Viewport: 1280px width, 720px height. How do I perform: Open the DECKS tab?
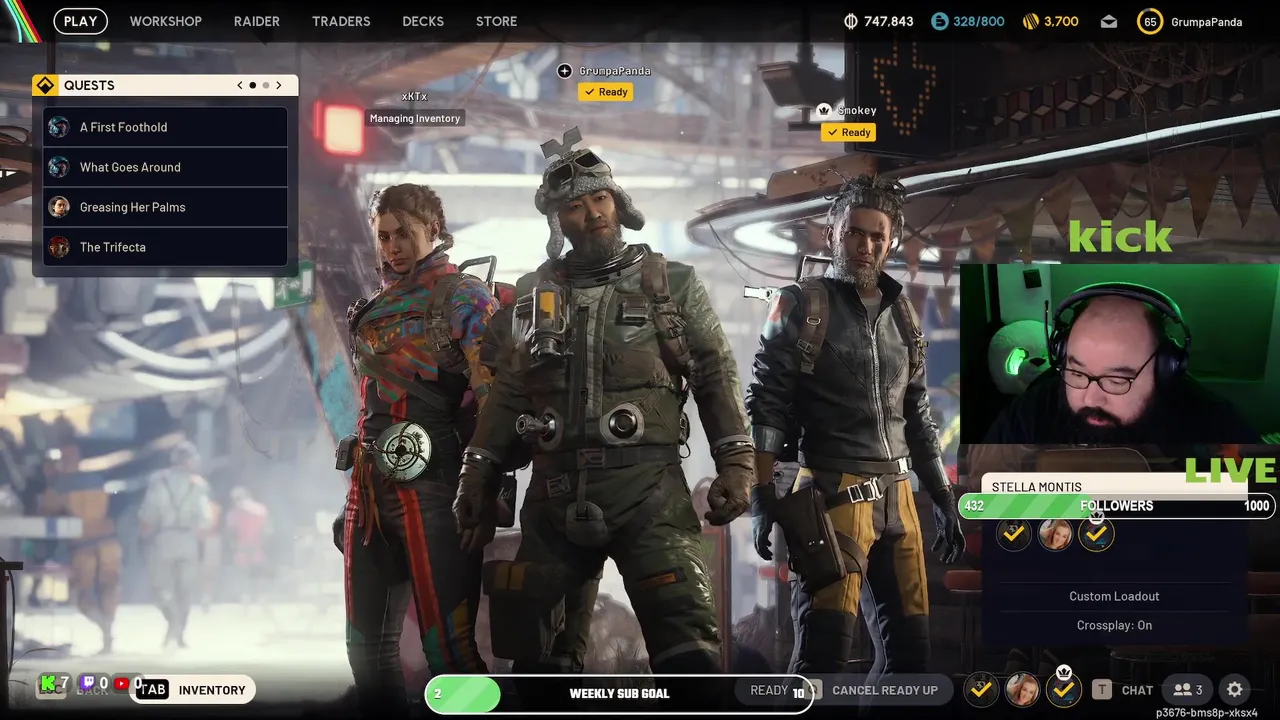tap(423, 21)
